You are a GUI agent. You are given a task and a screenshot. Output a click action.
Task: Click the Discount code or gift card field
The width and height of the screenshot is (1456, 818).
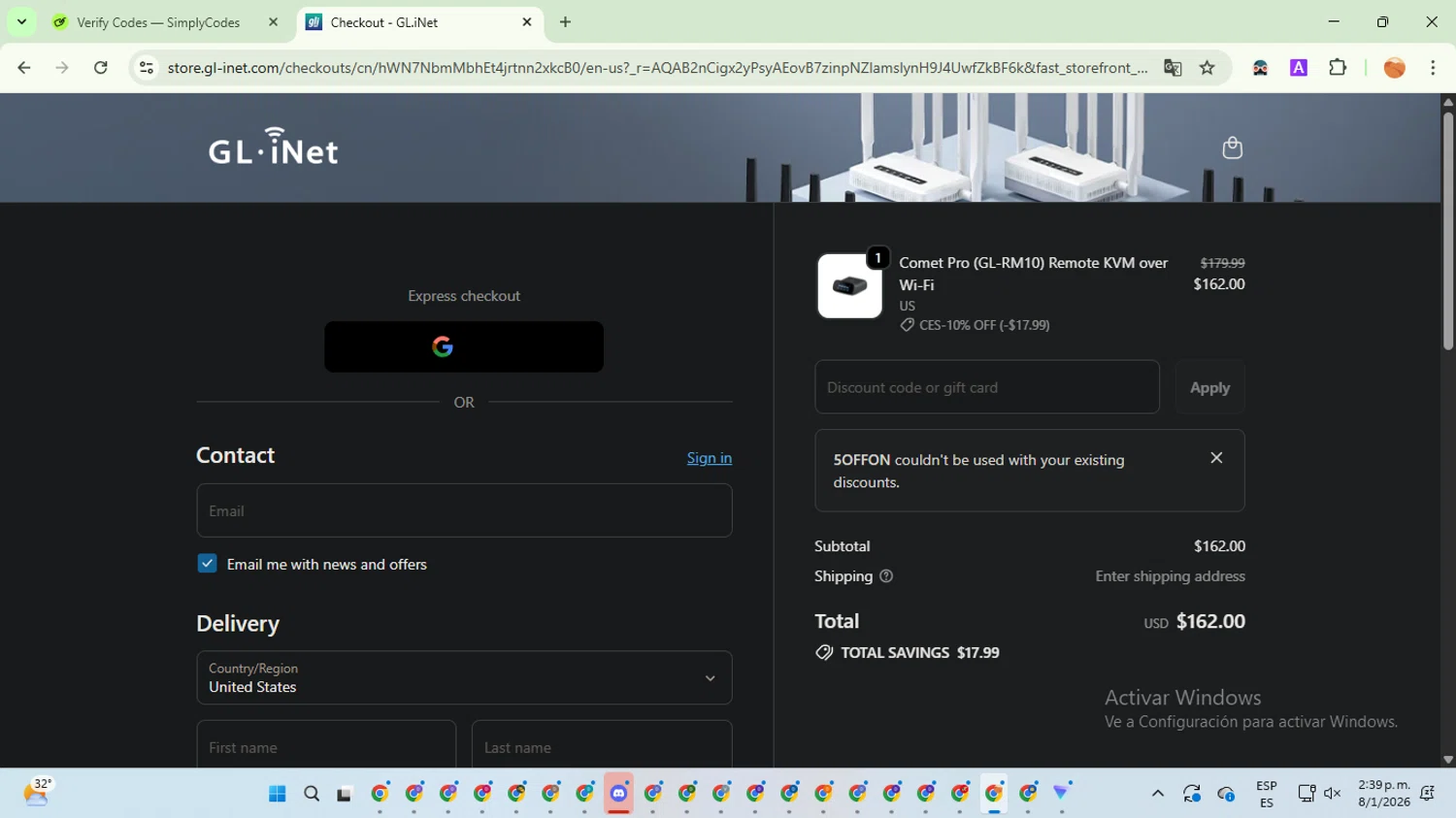[987, 387]
